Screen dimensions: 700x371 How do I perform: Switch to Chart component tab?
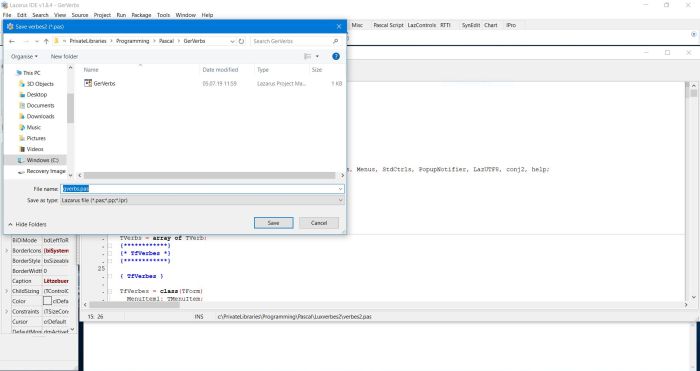click(x=491, y=25)
